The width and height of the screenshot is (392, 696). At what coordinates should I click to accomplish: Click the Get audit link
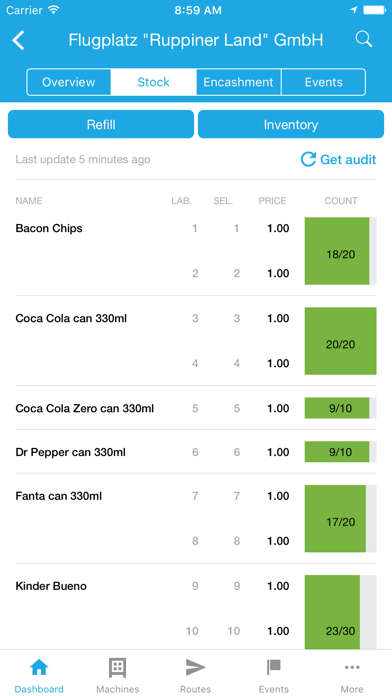[348, 159]
